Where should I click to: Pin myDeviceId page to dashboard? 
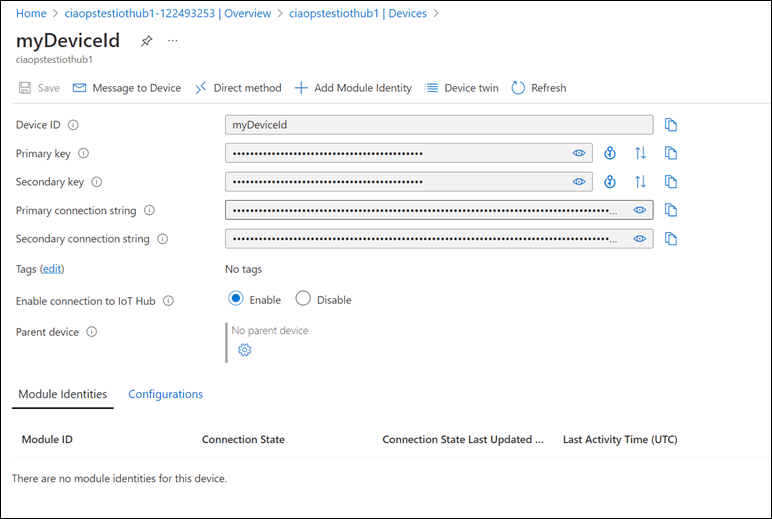147,41
